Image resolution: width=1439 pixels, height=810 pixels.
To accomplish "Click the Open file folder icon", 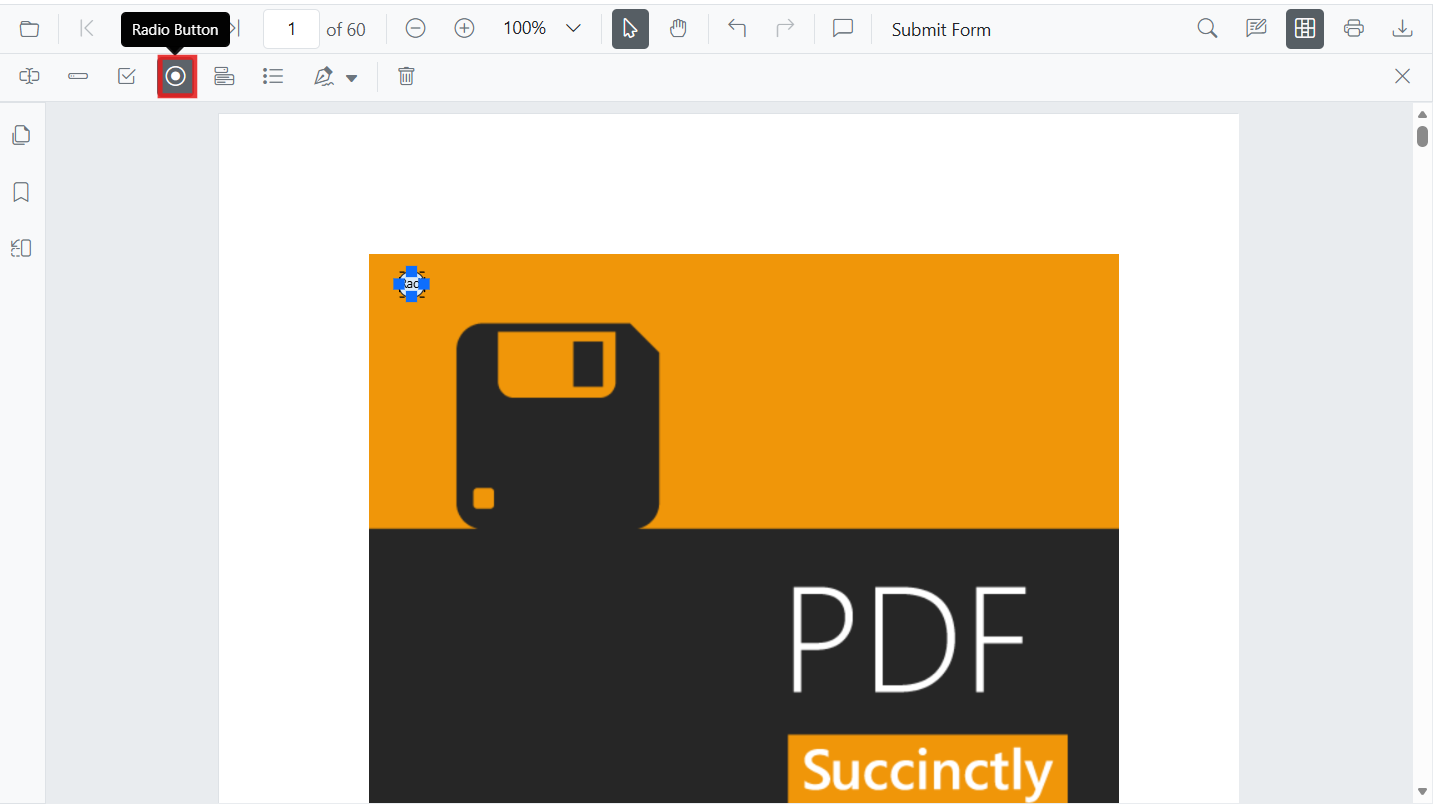I will pyautogui.click(x=30, y=29).
